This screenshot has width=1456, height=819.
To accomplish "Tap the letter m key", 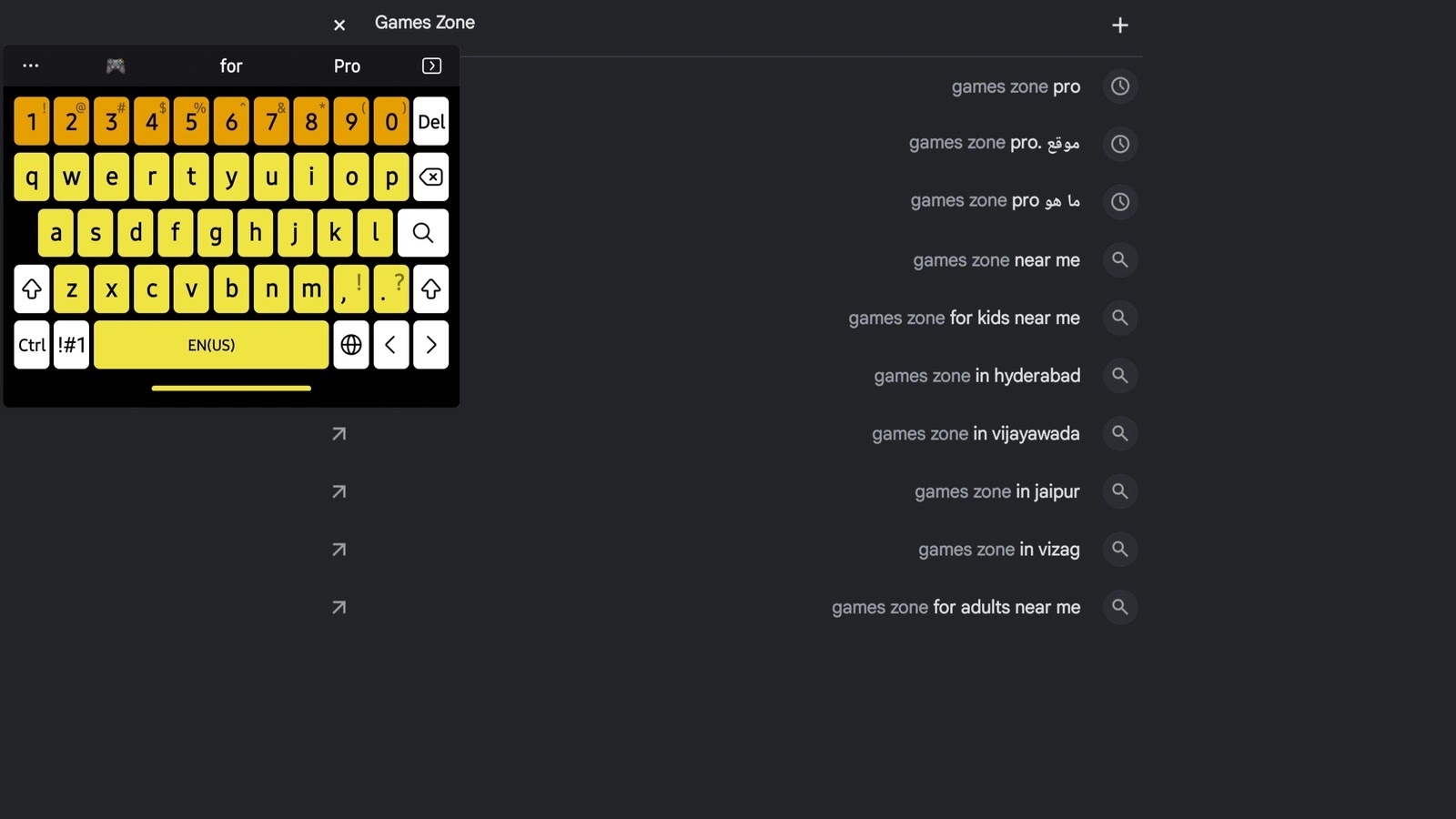I will 311,289.
